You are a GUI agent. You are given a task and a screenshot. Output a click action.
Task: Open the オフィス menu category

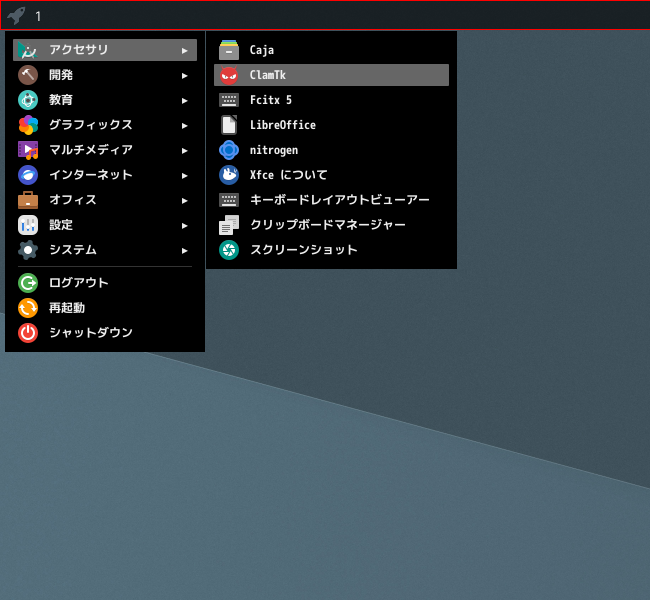[x=105, y=200]
